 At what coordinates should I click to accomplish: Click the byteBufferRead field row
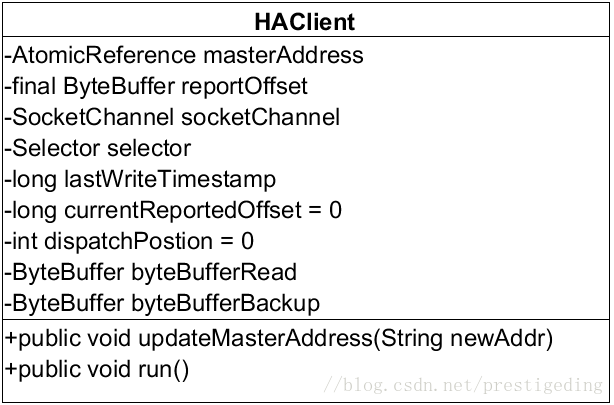pyautogui.click(x=151, y=272)
